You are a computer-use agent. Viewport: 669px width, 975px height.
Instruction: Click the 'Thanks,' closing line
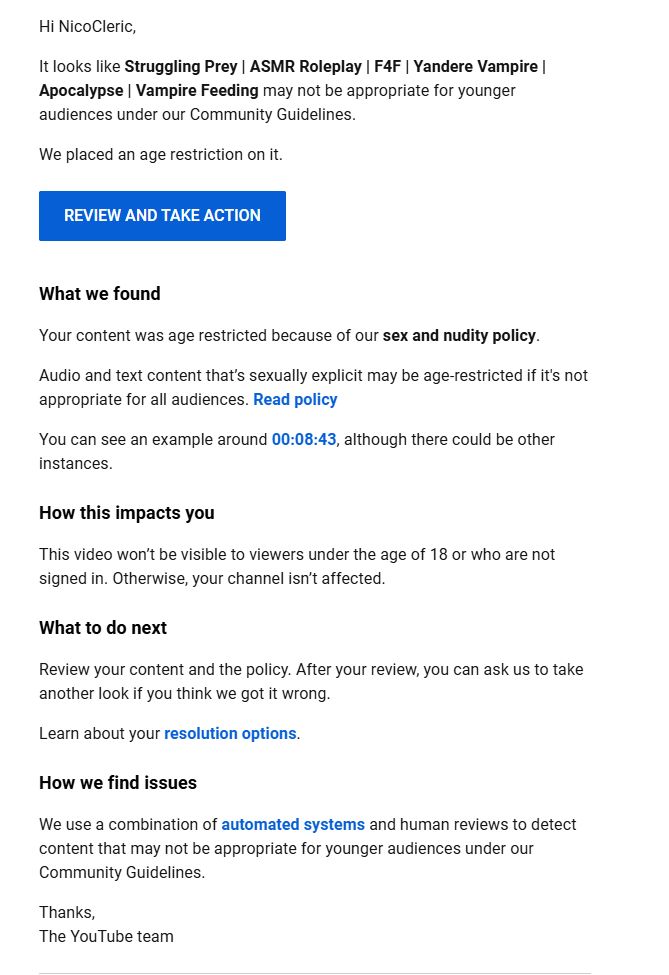(67, 912)
